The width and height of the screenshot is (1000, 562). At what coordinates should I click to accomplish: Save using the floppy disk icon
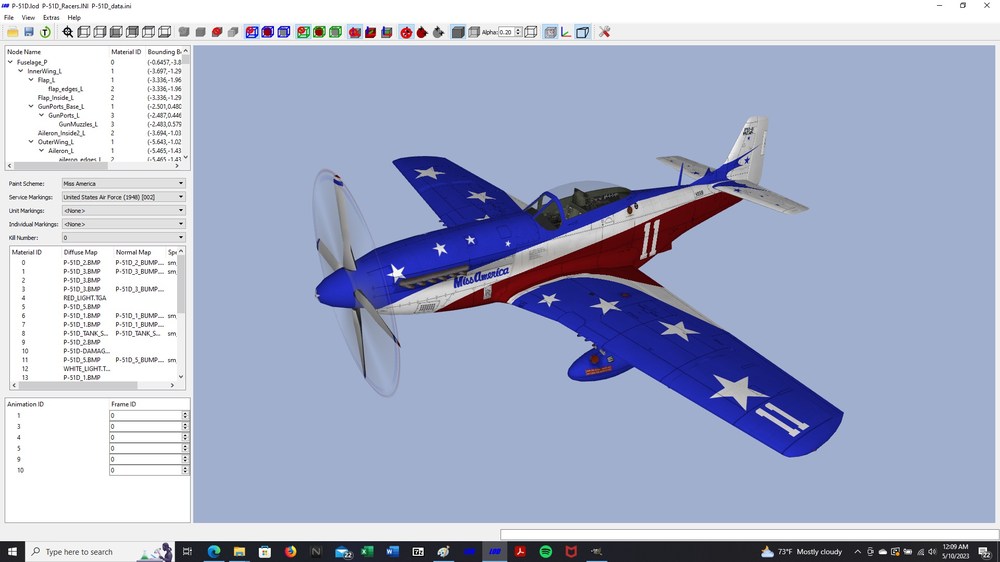29,32
